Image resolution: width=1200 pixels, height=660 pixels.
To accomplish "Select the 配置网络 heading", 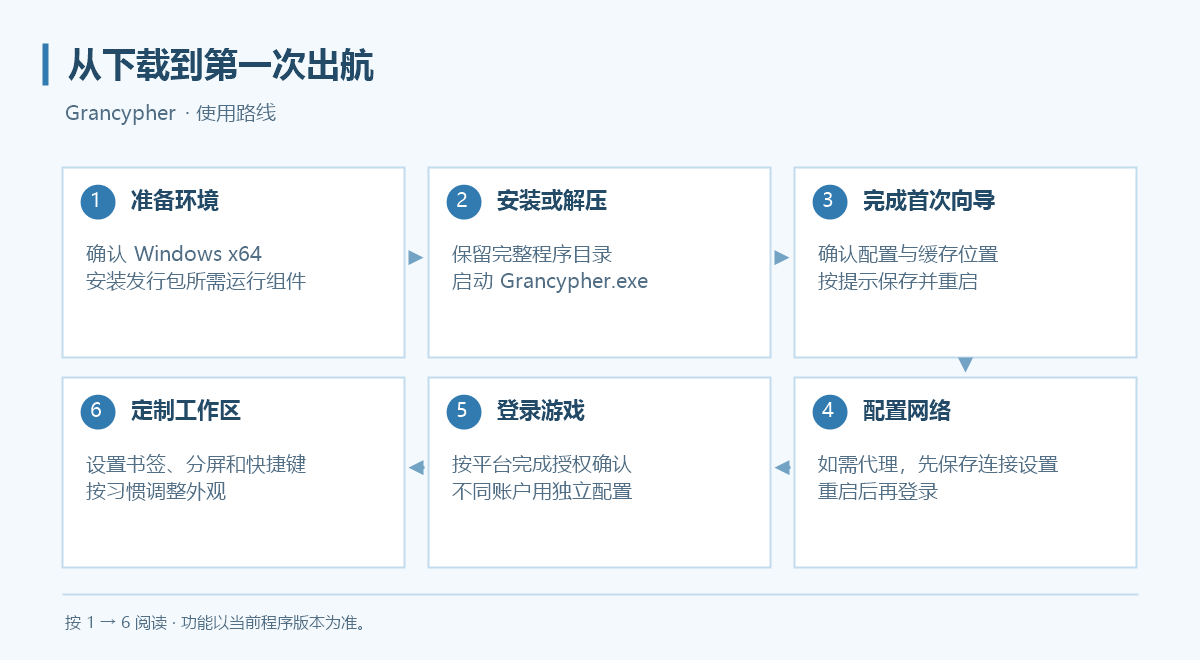I will (x=907, y=411).
